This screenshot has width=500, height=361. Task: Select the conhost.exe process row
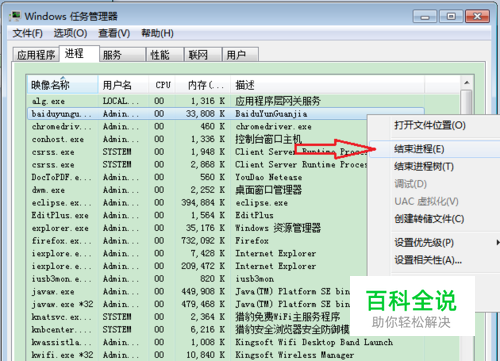click(197, 139)
